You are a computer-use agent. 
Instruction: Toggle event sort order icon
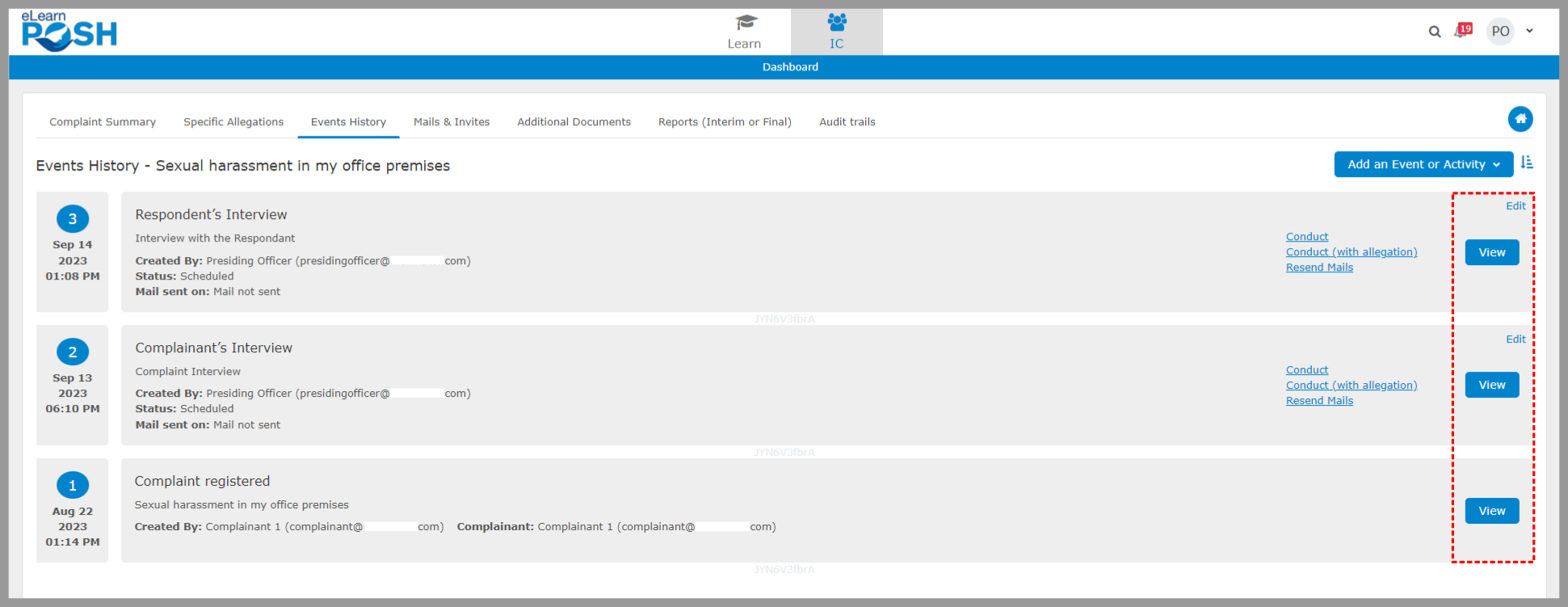(1526, 162)
